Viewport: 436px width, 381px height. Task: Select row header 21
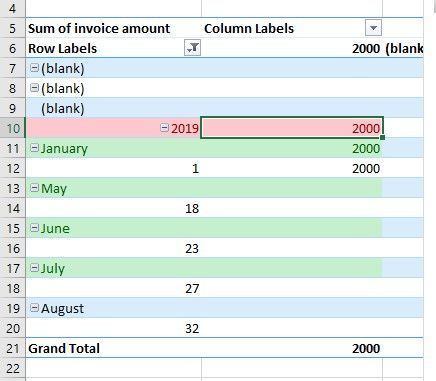click(x=12, y=348)
